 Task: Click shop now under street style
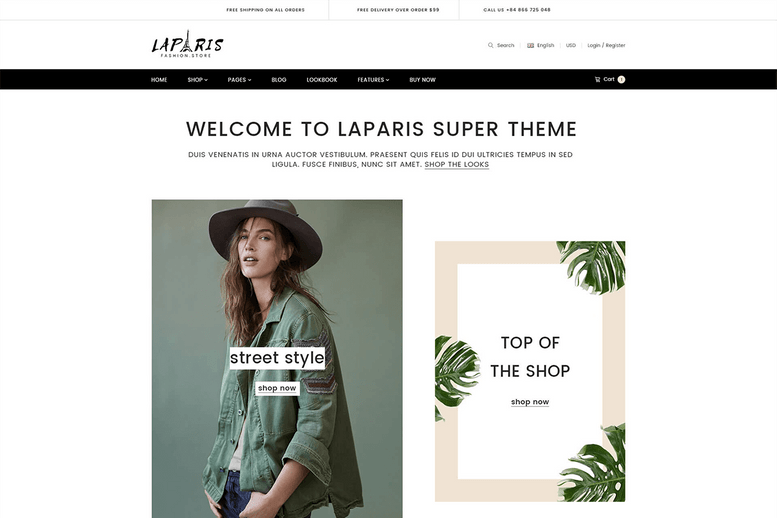coord(277,388)
